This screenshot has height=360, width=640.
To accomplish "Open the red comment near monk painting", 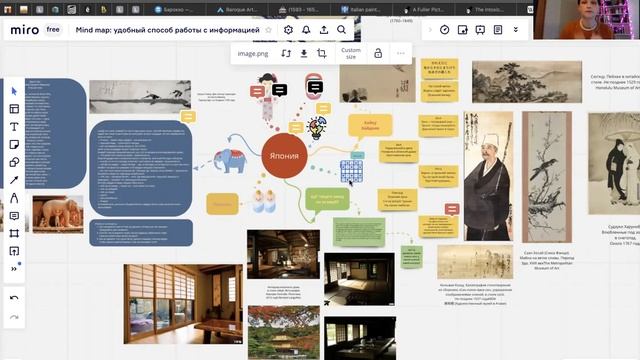I will pyautogui.click(x=452, y=209).
